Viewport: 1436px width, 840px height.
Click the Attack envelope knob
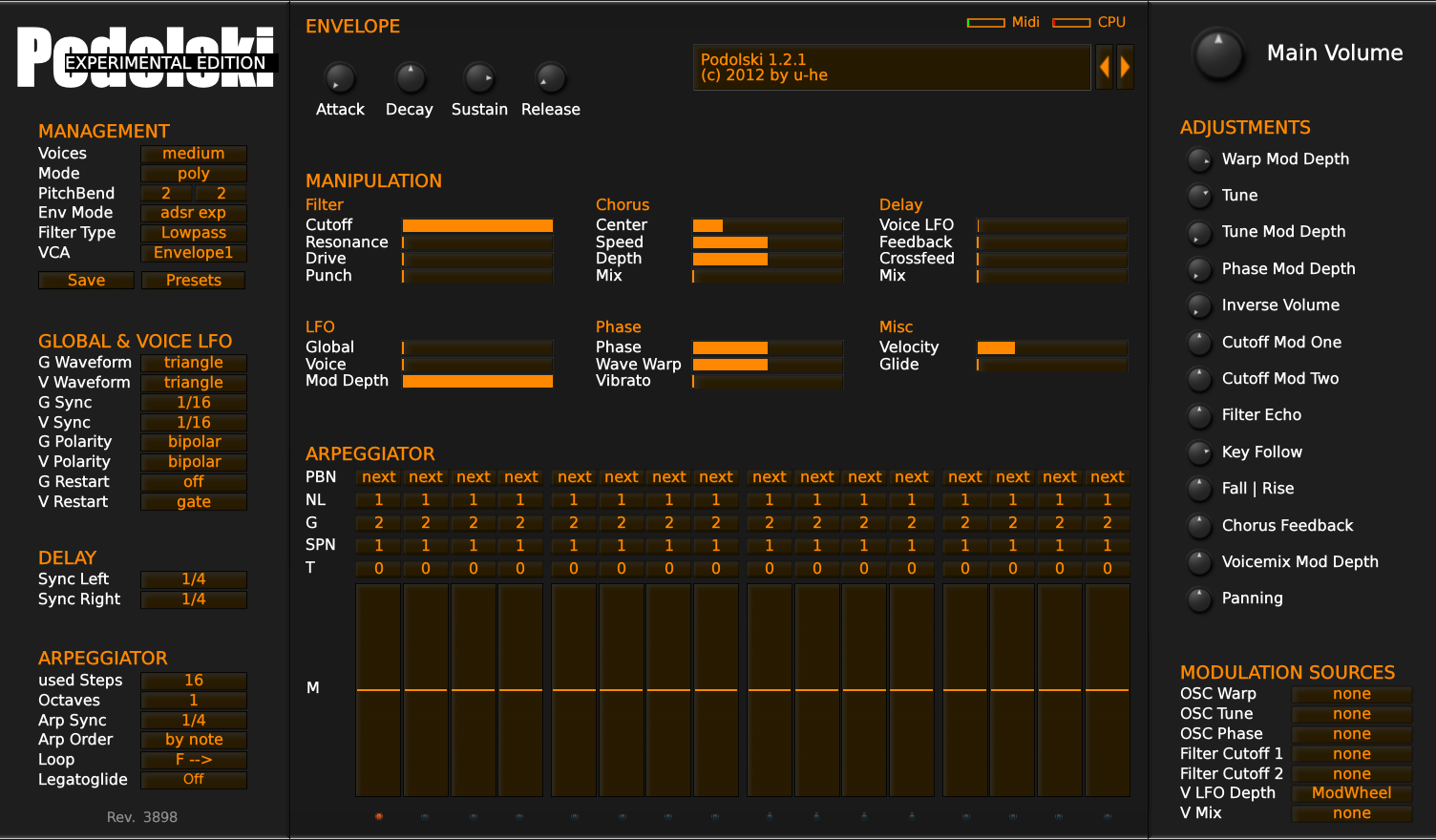click(x=340, y=77)
